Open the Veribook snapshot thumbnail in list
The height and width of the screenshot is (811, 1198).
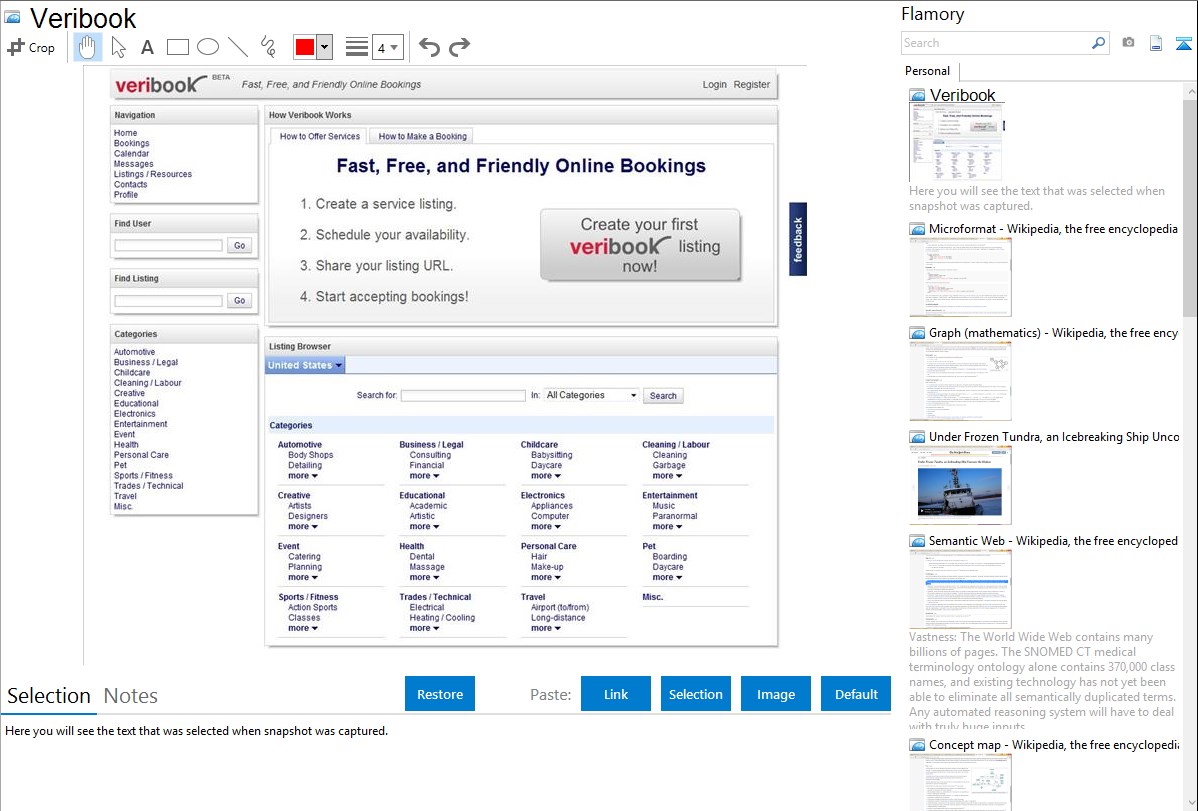956,143
